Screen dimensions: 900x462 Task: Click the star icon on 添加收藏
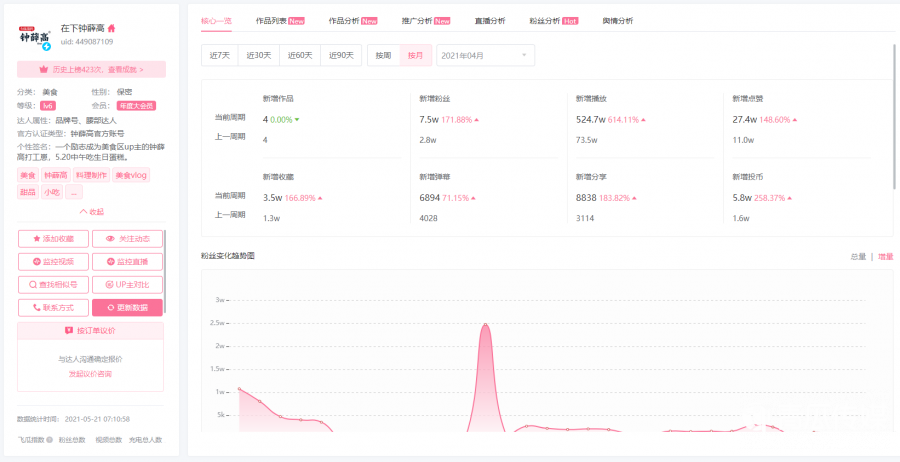click(x=37, y=239)
